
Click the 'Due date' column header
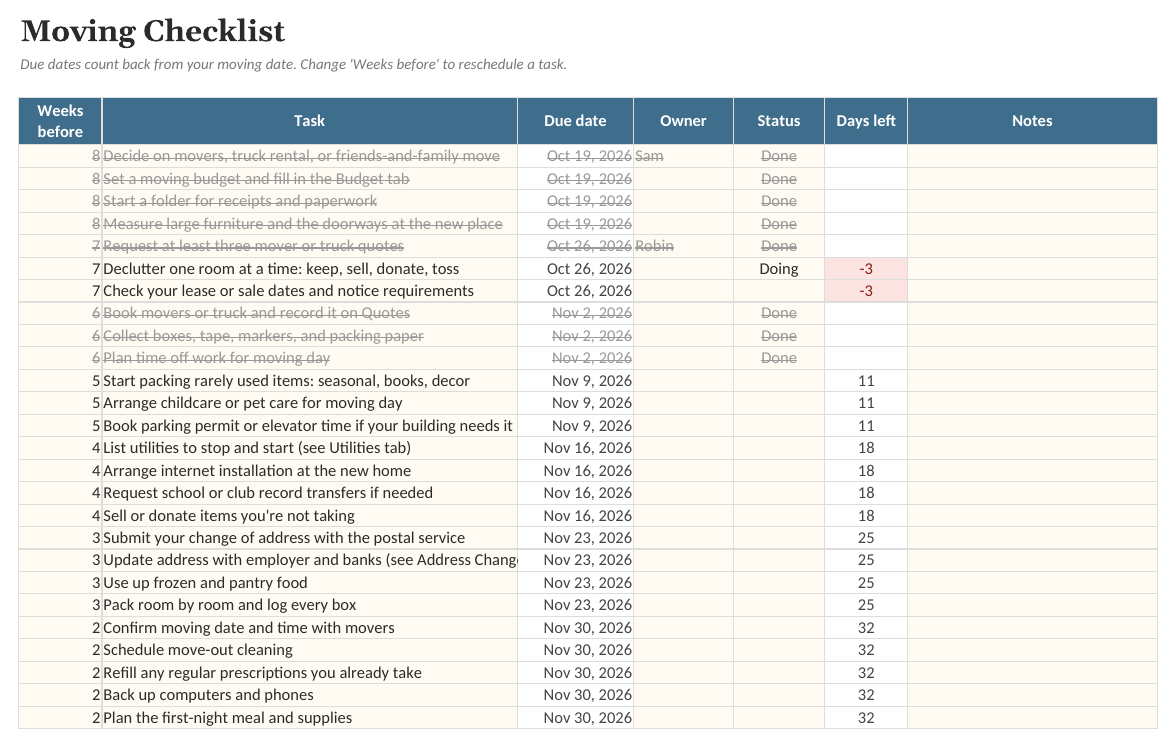pyautogui.click(x=575, y=121)
